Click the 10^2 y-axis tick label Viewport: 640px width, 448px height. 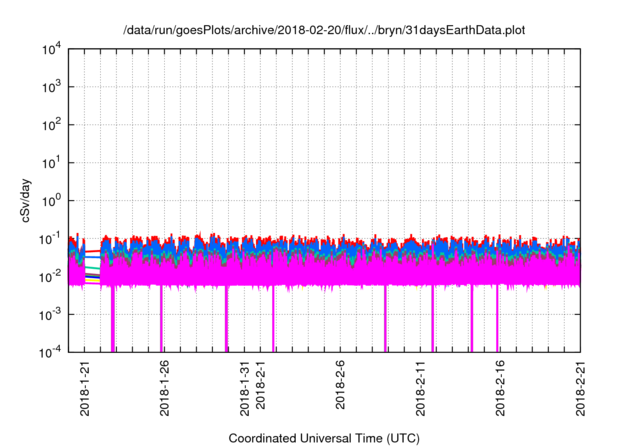51,125
